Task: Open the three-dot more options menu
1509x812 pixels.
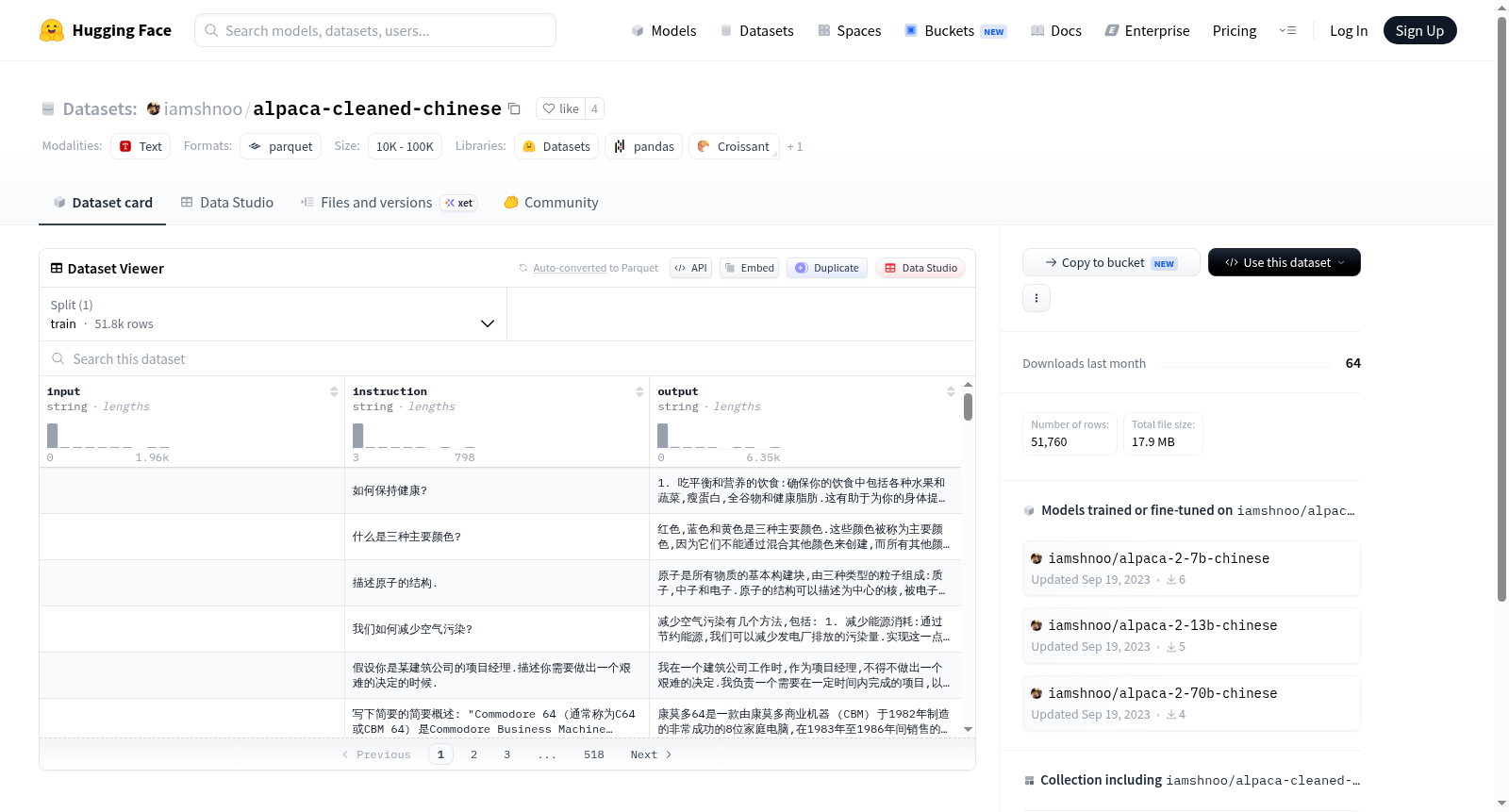Action: point(1036,298)
